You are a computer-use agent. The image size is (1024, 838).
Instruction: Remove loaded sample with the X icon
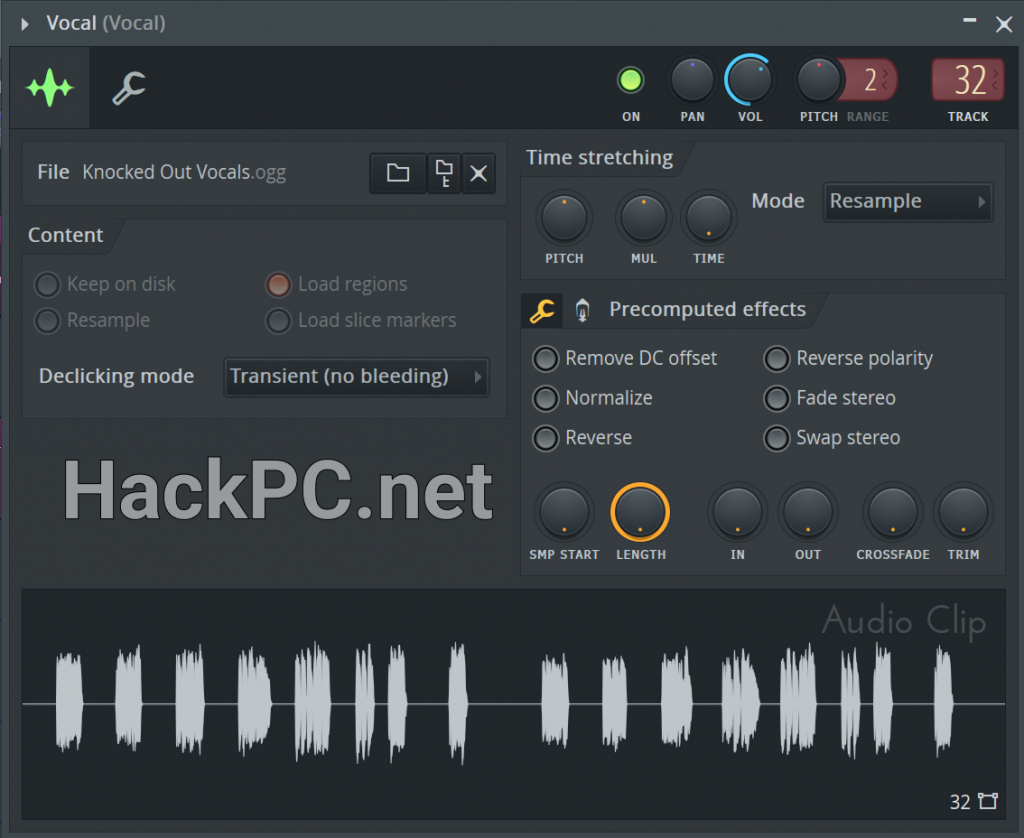coord(479,173)
